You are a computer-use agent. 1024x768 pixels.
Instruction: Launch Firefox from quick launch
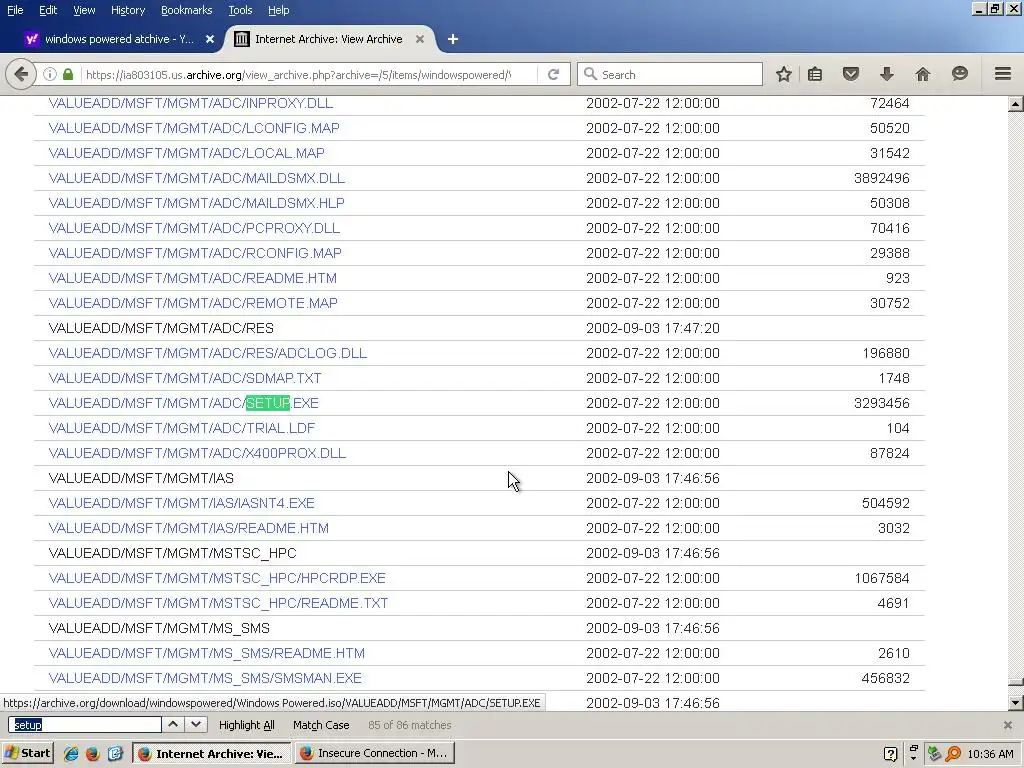click(93, 754)
